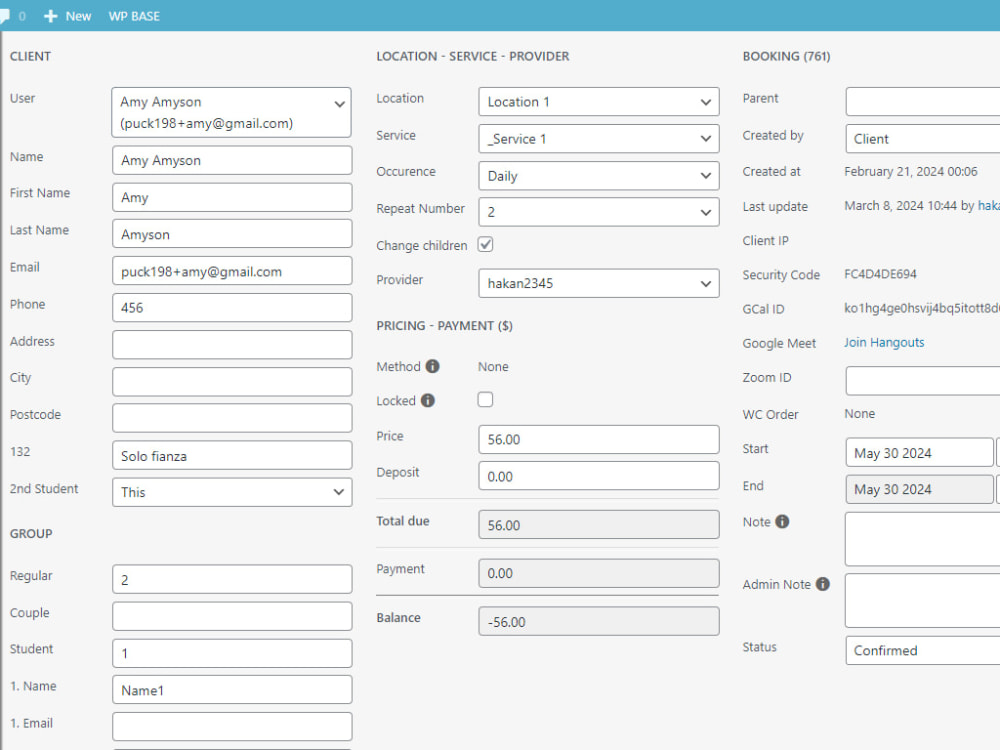The image size is (1000, 750).
Task: Uncheck the Change children checkbox
Action: tap(485, 244)
